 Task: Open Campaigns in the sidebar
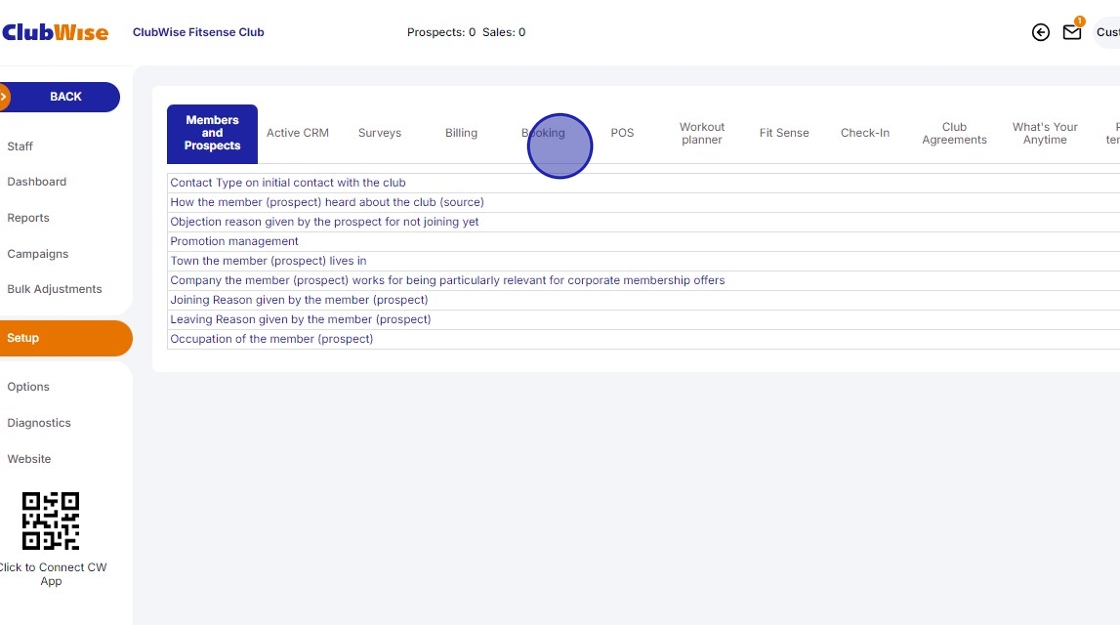pyautogui.click(x=38, y=254)
